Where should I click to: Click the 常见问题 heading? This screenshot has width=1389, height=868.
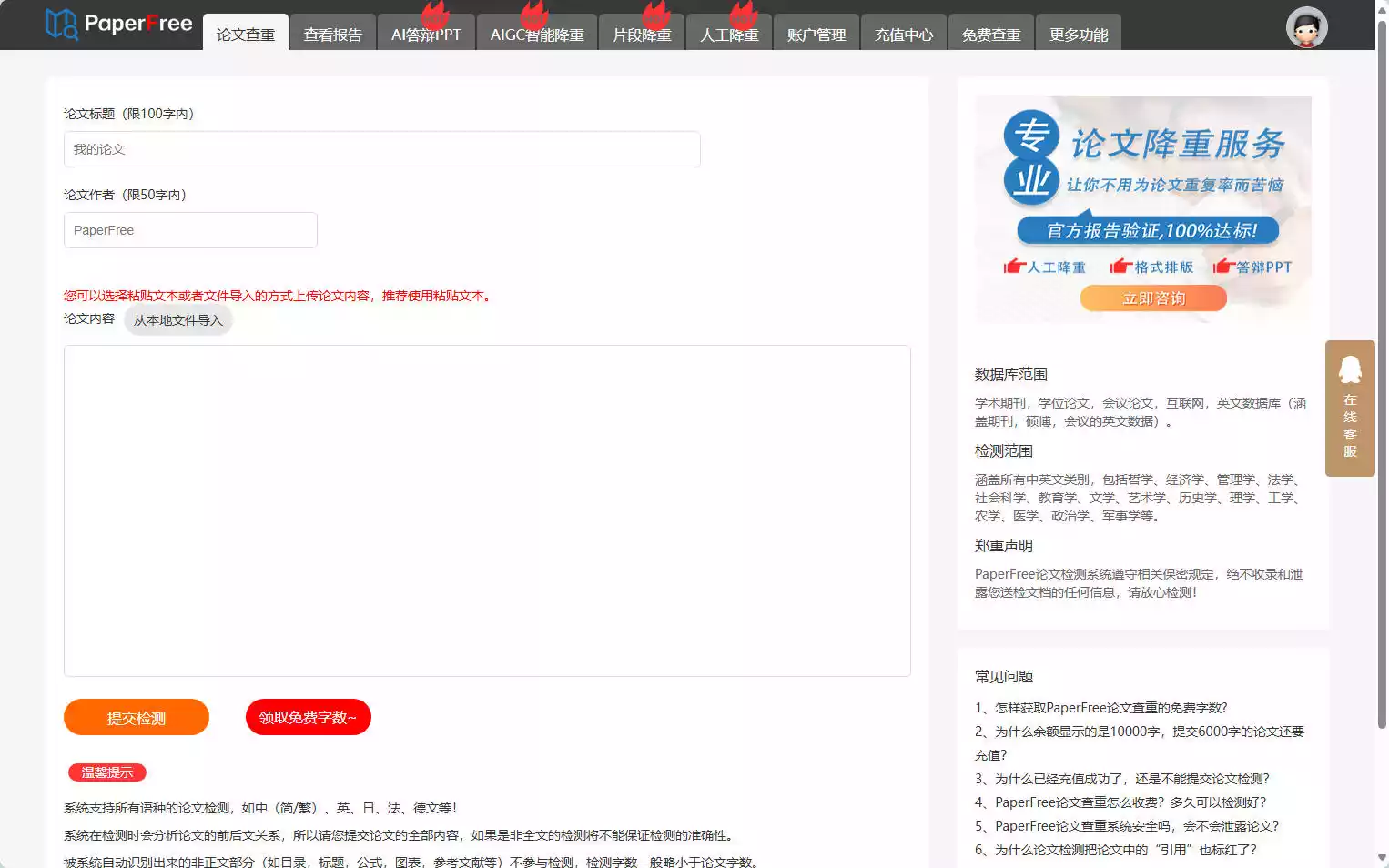(1004, 677)
